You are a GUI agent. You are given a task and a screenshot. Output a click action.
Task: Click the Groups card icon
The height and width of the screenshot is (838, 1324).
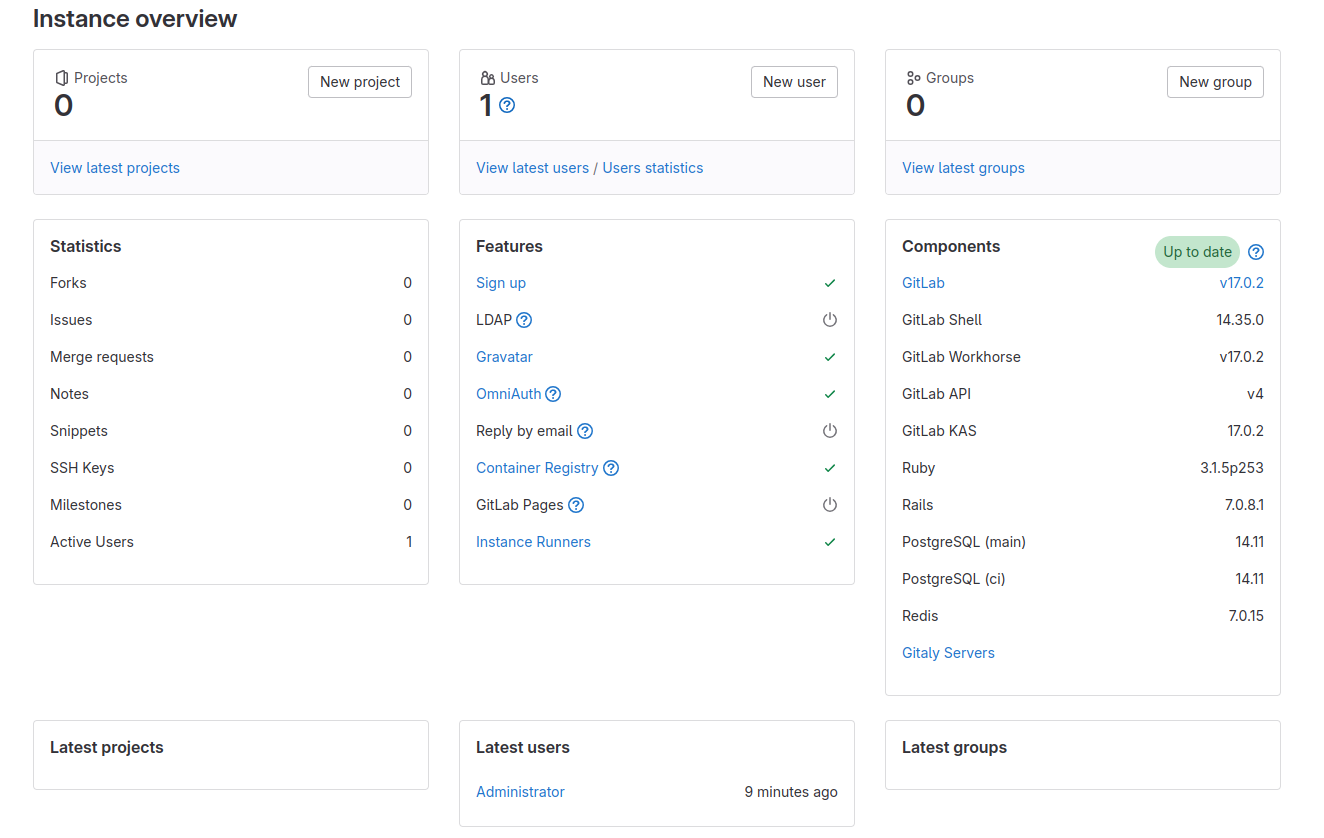tap(913, 78)
